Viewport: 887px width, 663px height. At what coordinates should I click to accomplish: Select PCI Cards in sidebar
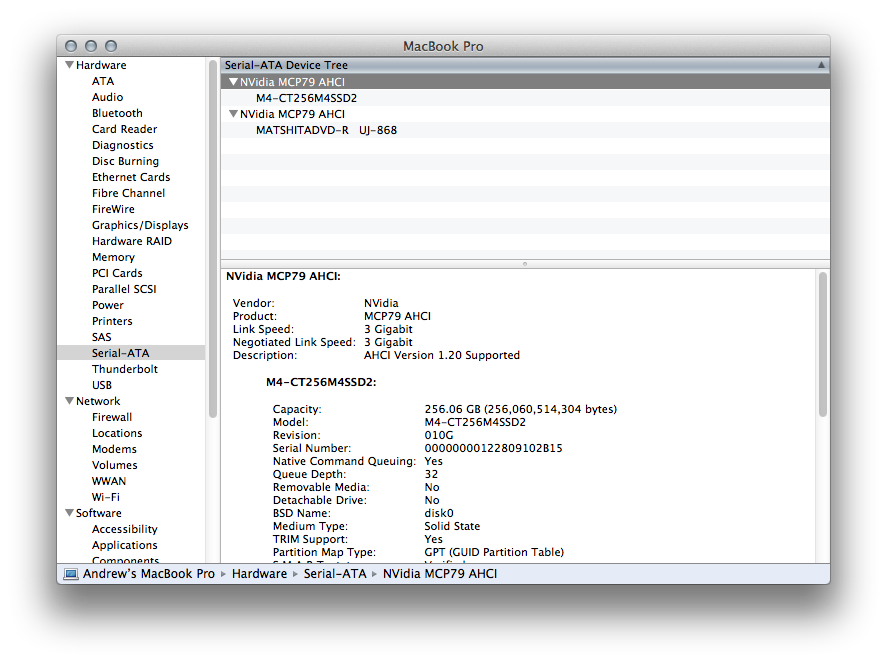[x=117, y=273]
